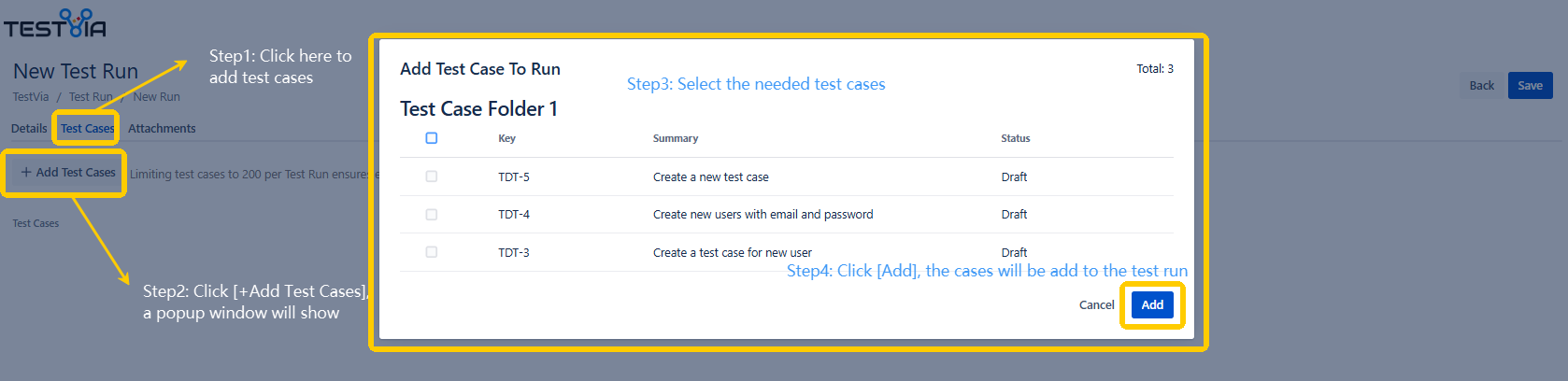Click the New Run breadcrumb
1568x381 pixels.
pyautogui.click(x=156, y=97)
